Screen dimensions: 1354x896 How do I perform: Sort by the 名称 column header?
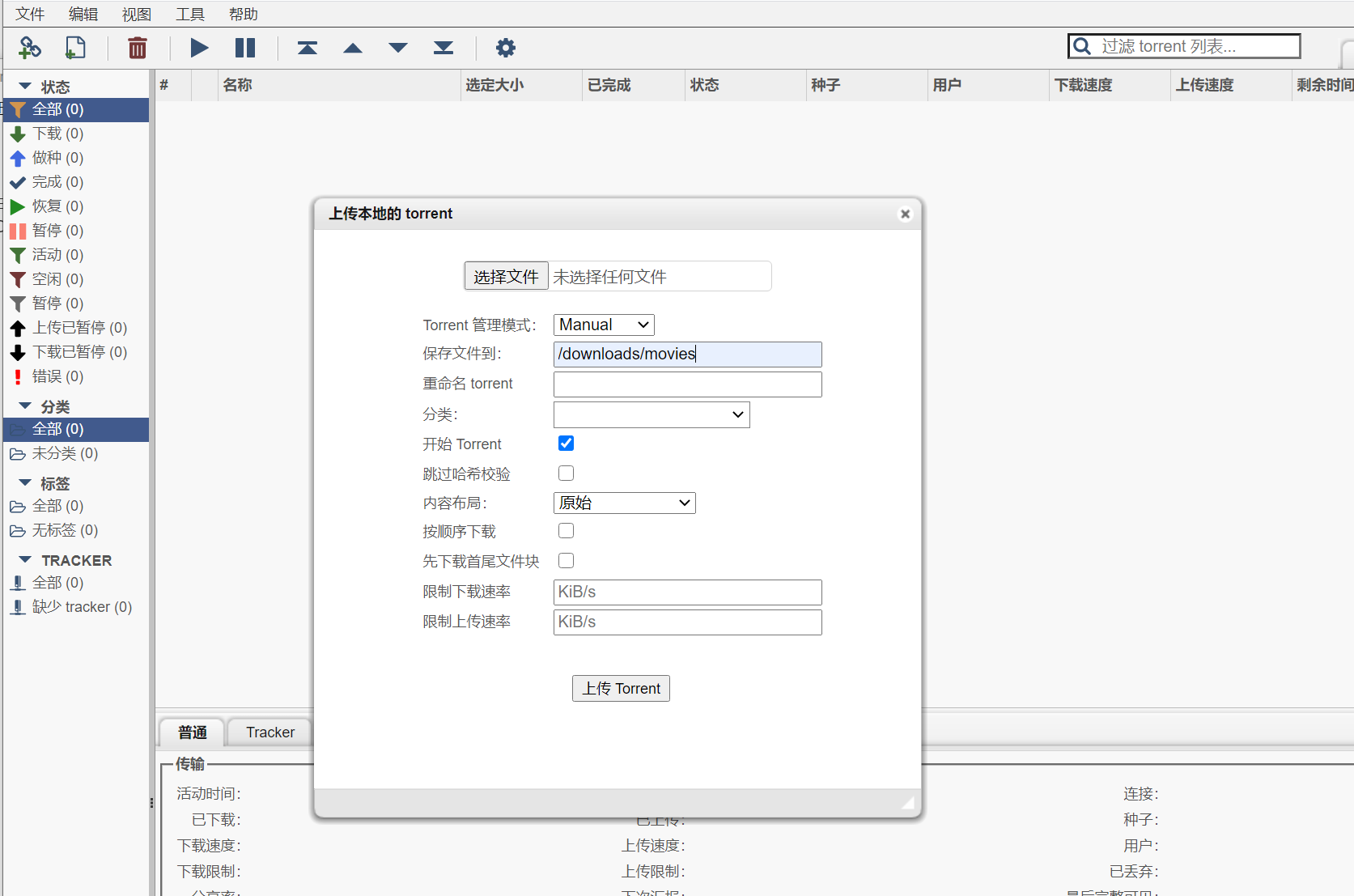point(339,85)
